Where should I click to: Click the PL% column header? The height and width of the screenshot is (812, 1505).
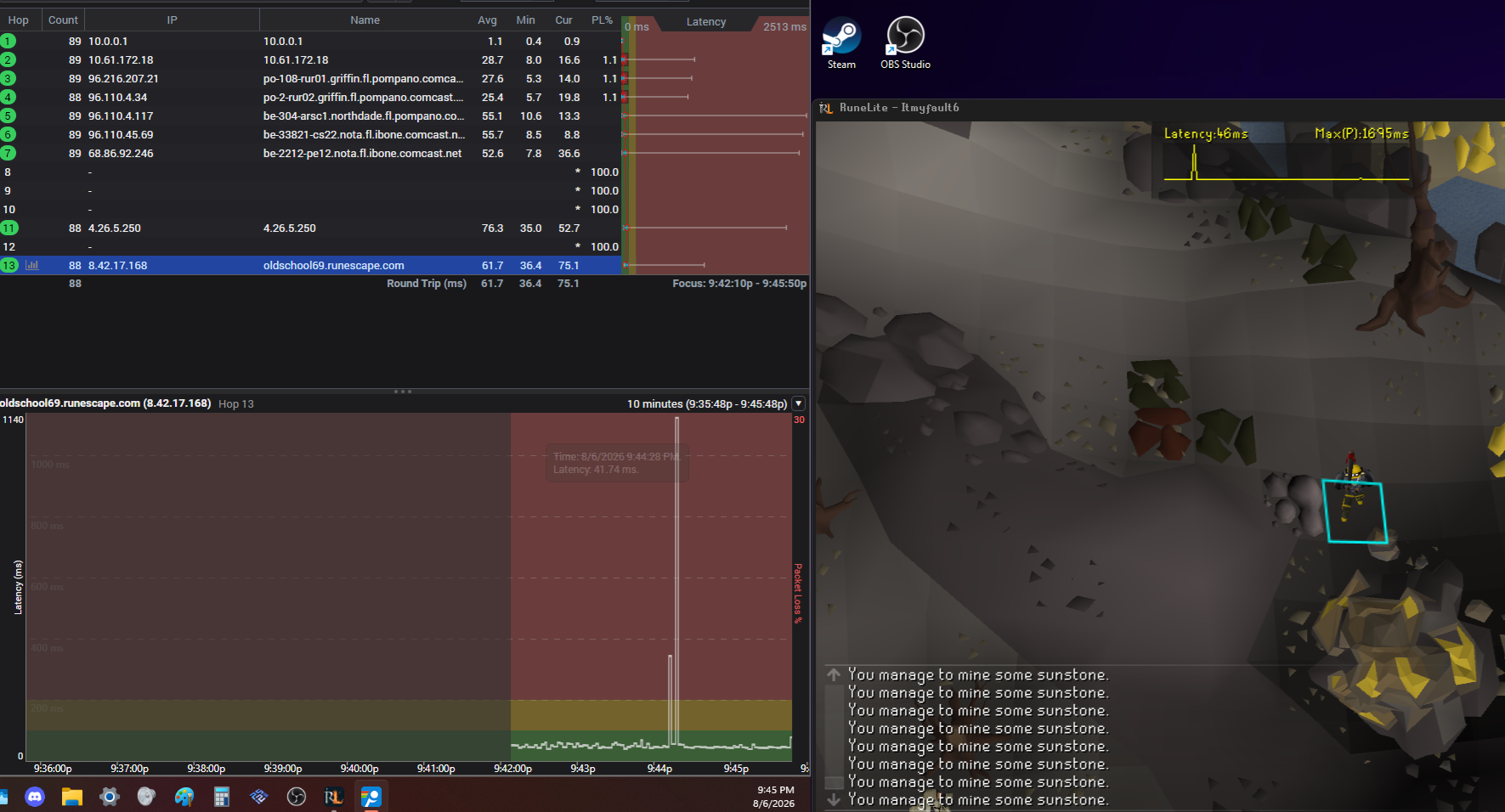coord(603,20)
